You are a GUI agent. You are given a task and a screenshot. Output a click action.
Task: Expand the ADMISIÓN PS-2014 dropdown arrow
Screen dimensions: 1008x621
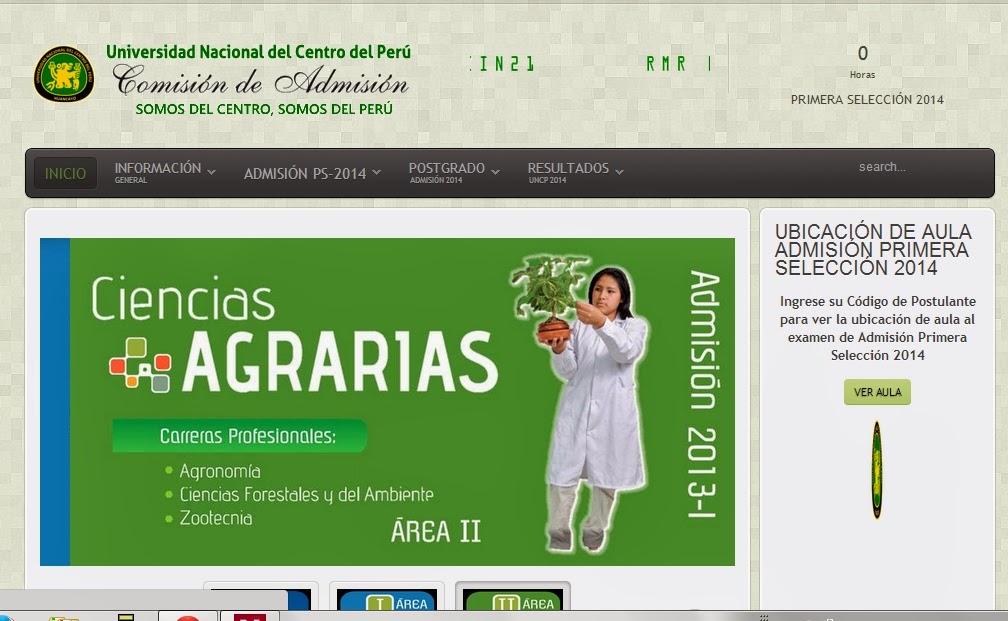coord(377,172)
